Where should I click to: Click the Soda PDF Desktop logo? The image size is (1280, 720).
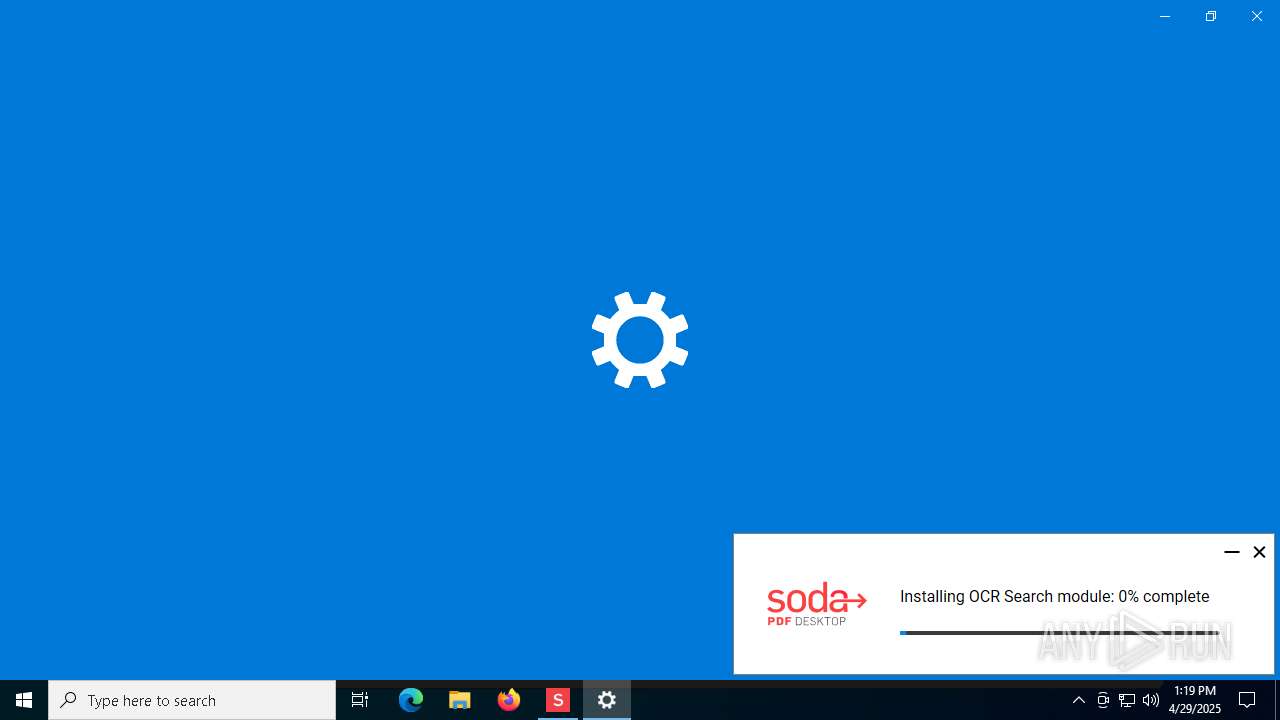click(817, 604)
